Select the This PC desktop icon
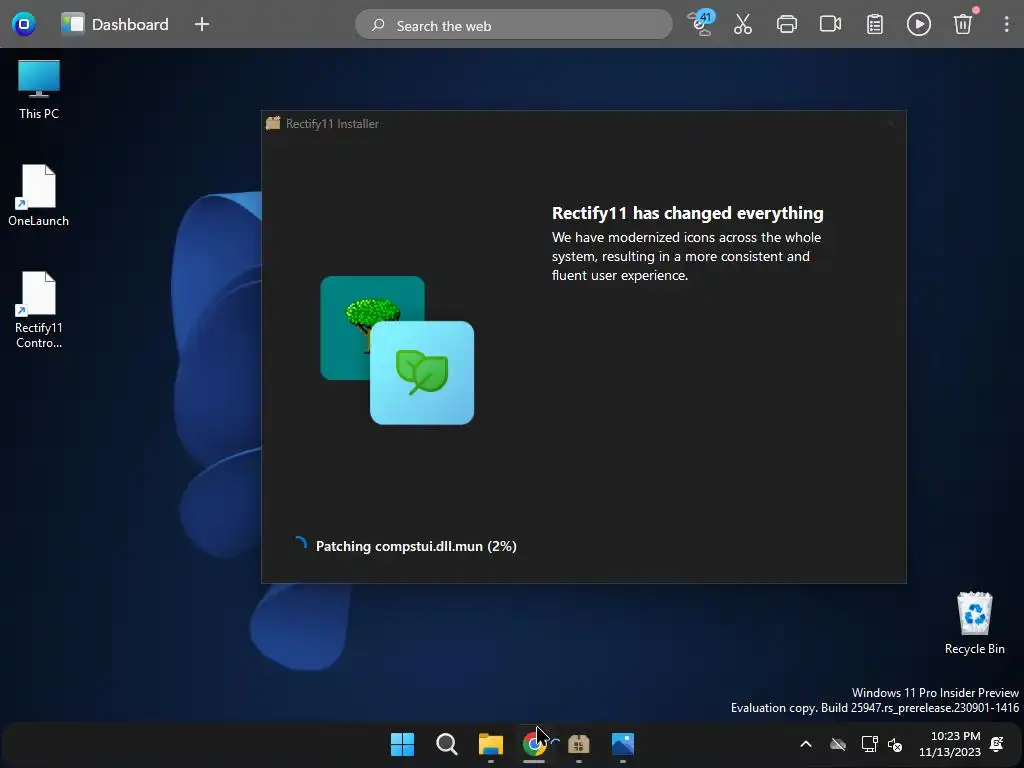This screenshot has height=768, width=1024. pyautogui.click(x=39, y=89)
